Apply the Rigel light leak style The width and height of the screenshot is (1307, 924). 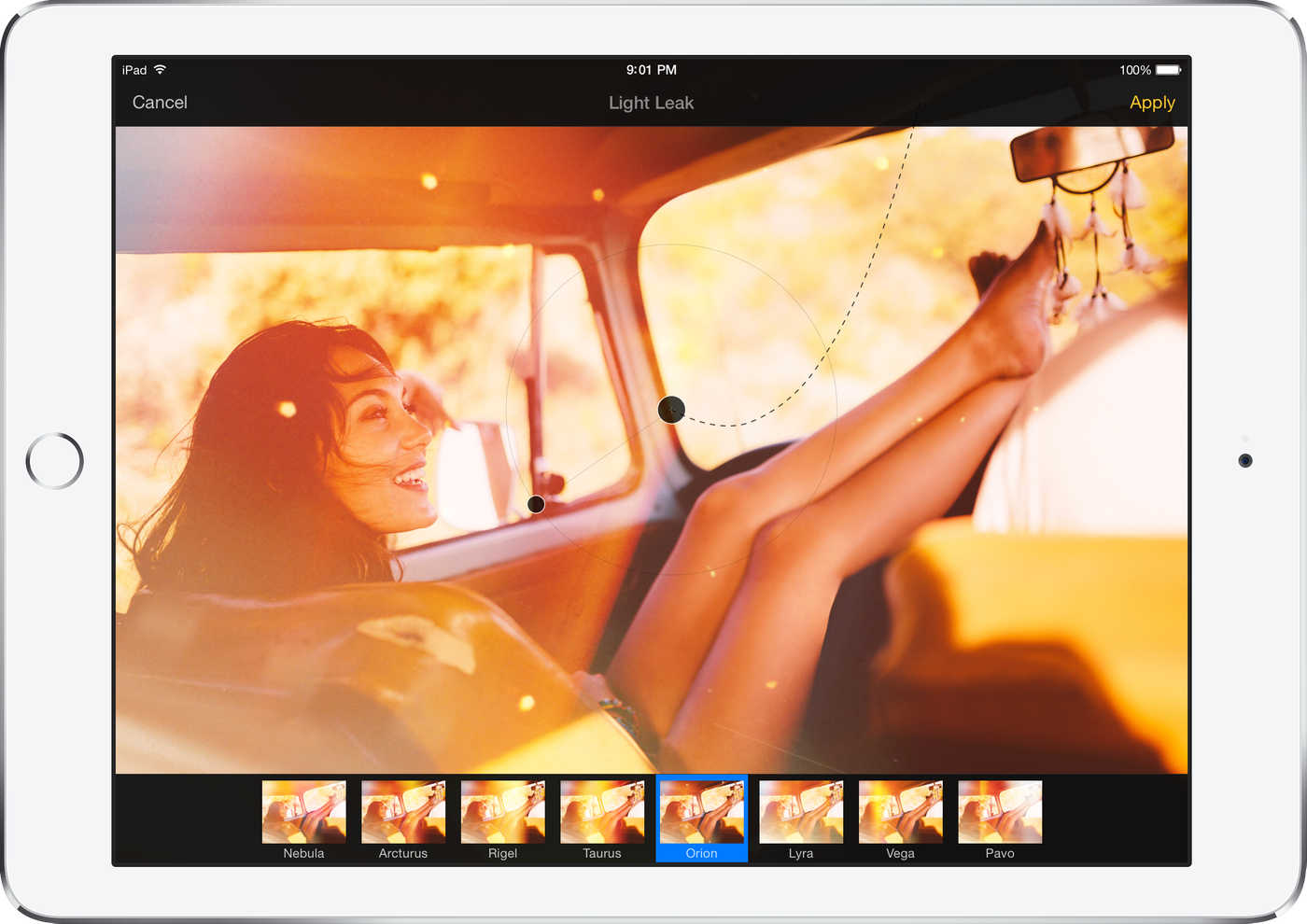click(502, 811)
